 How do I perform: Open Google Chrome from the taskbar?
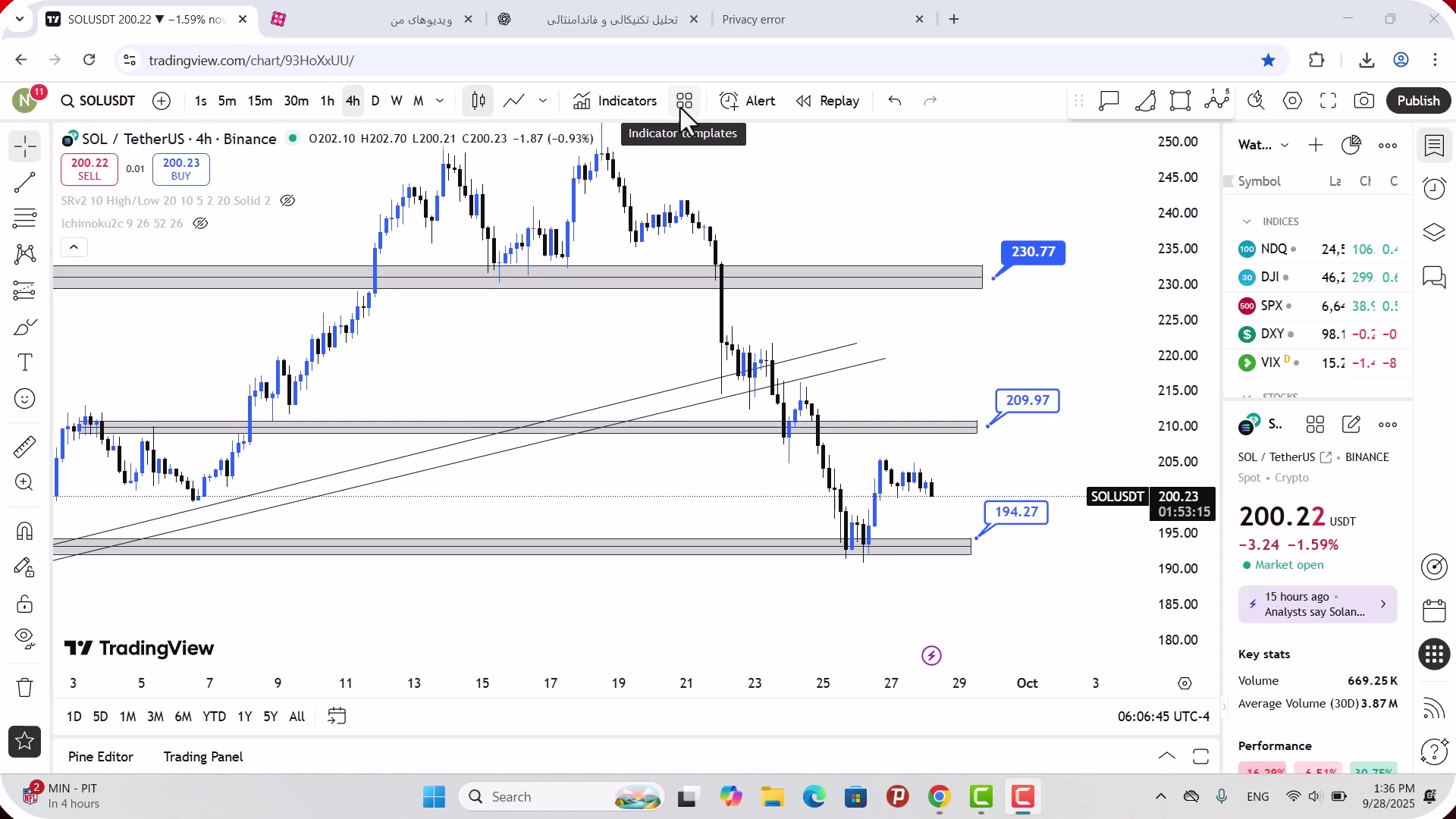point(939,797)
